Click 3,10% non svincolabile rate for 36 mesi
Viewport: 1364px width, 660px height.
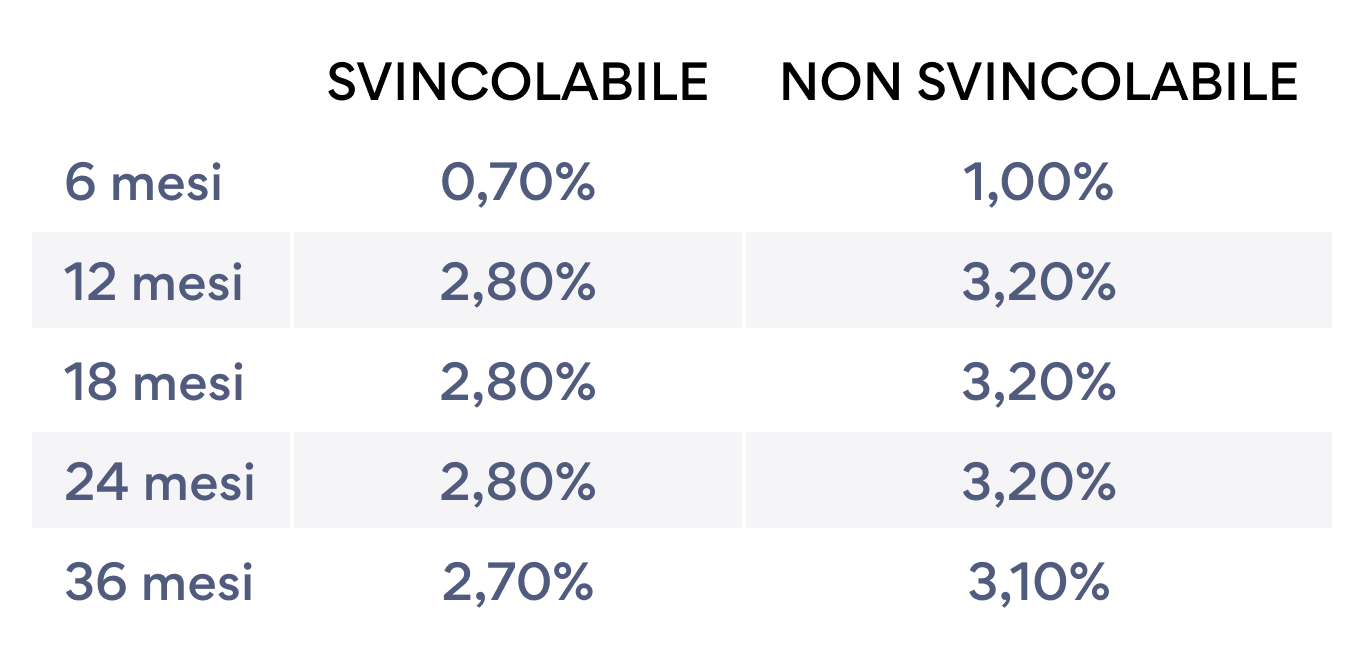[1039, 584]
